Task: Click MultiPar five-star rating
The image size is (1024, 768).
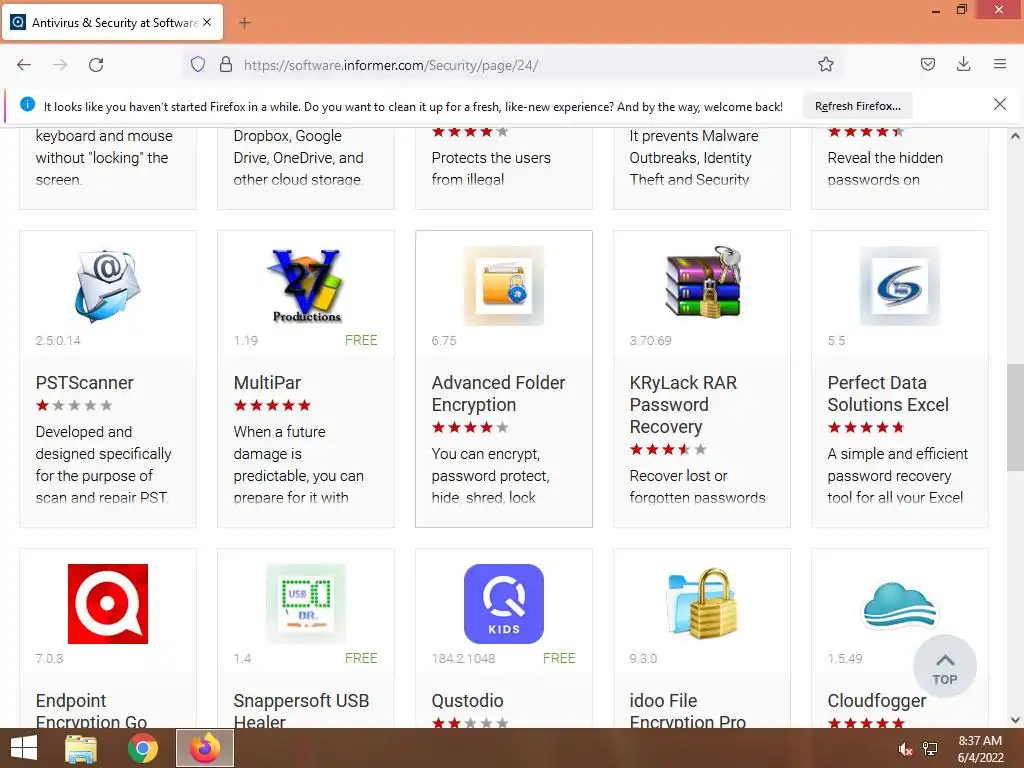Action: [272, 406]
